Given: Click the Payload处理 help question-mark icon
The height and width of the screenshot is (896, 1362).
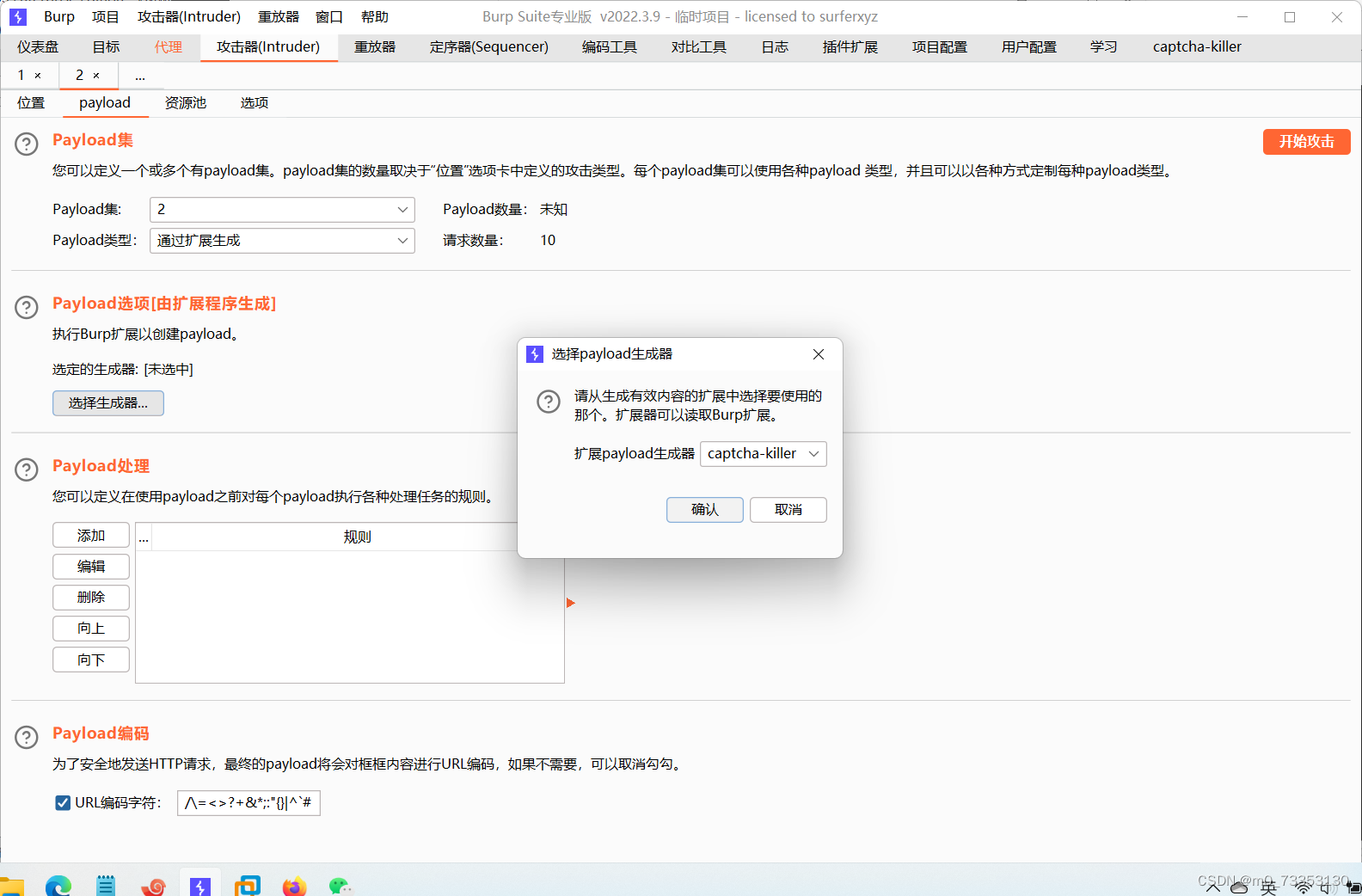Looking at the screenshot, I should pos(27,469).
